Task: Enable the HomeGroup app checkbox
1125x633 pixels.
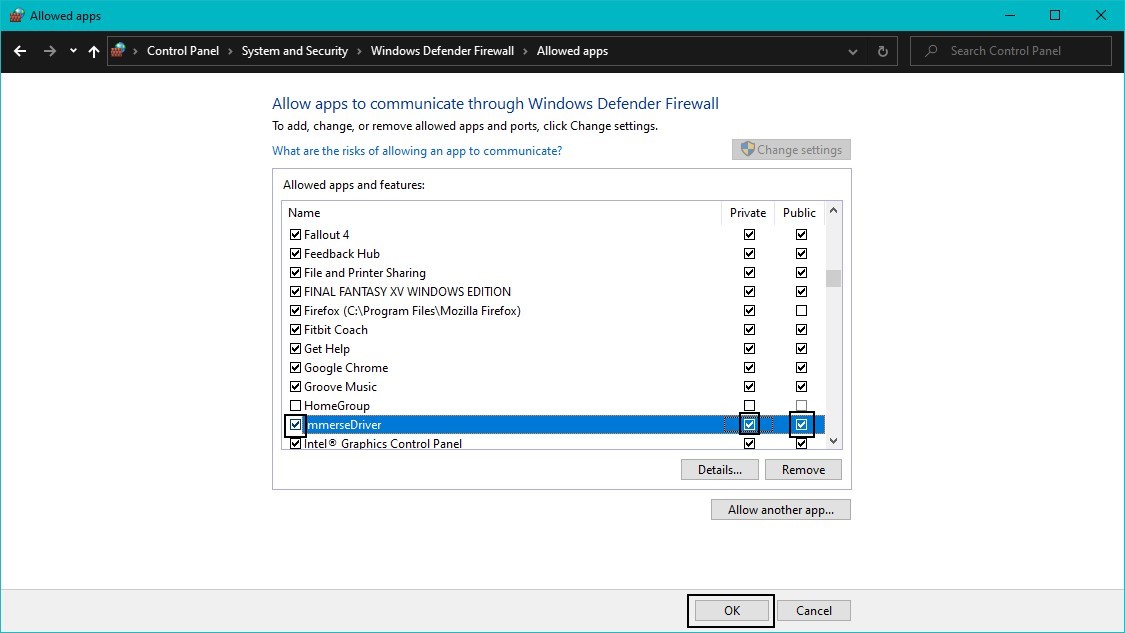Action: pos(295,405)
